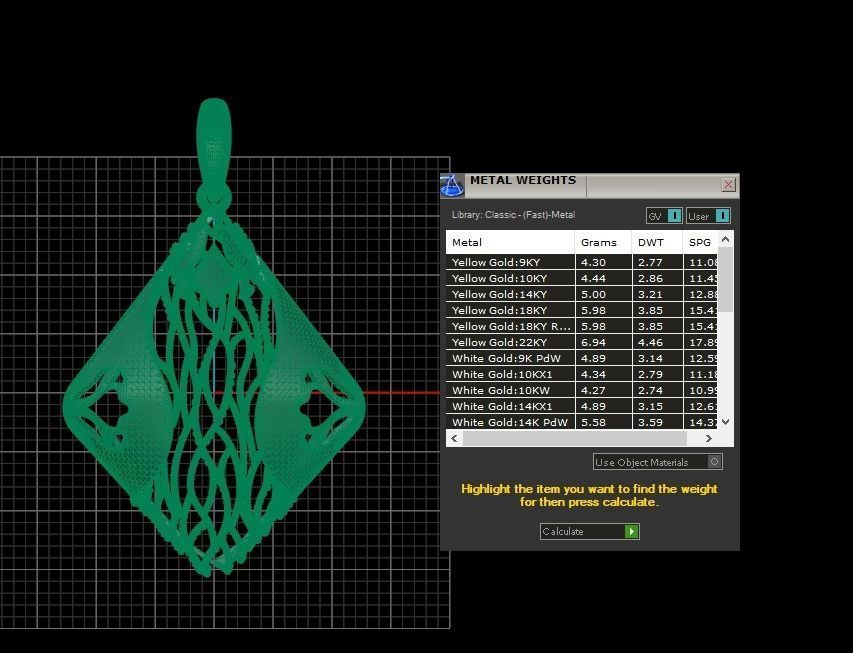Sort by the DWT column header

tap(657, 242)
